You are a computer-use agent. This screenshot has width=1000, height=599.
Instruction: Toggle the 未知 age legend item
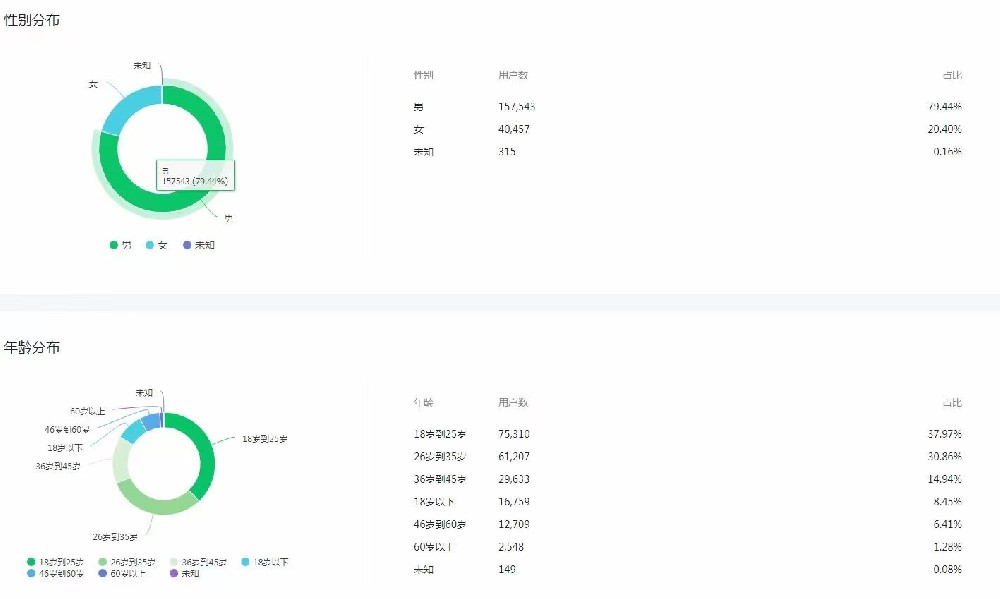(185, 573)
